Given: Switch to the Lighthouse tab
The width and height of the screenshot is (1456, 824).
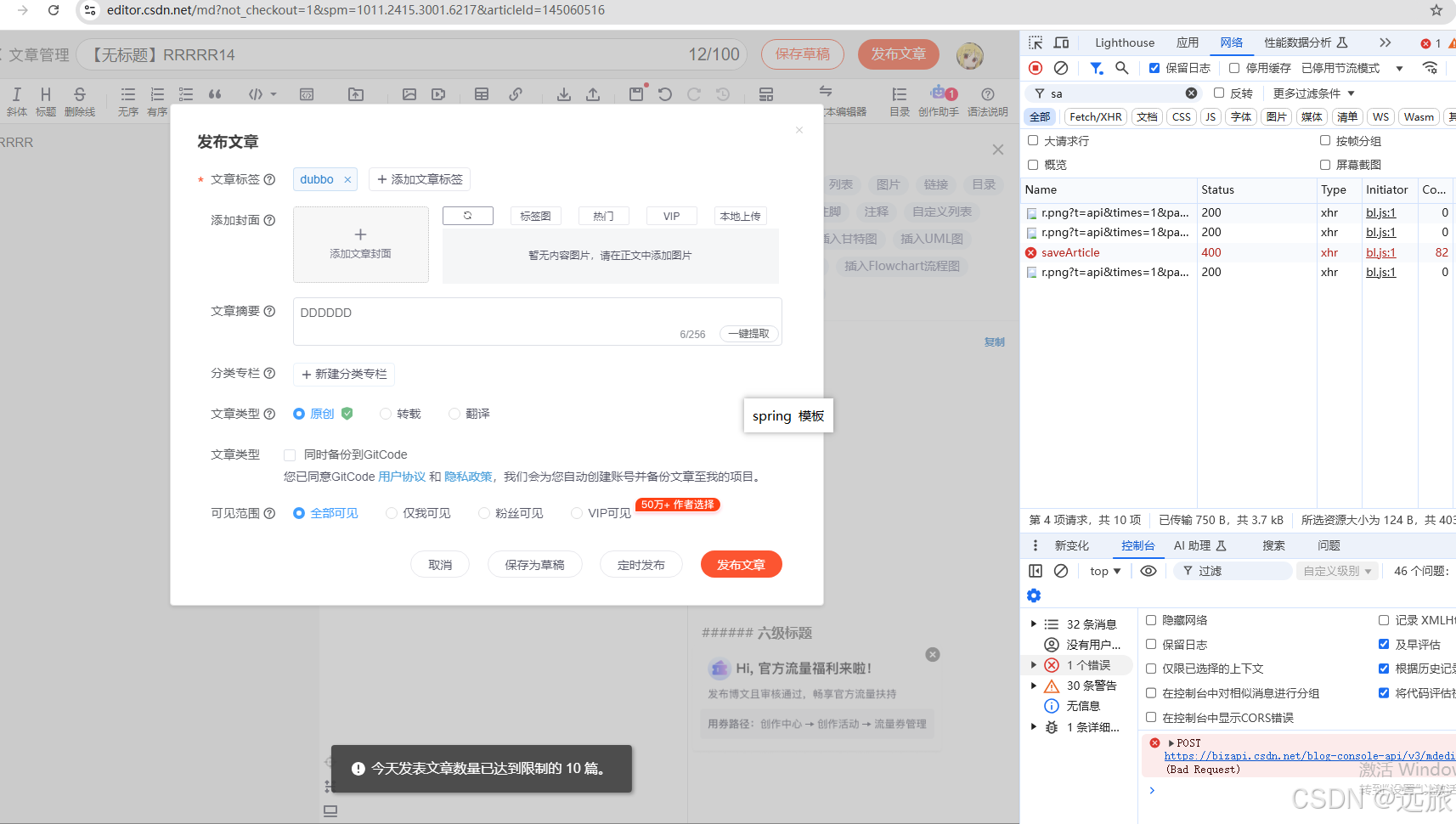Looking at the screenshot, I should pyautogui.click(x=1125, y=42).
